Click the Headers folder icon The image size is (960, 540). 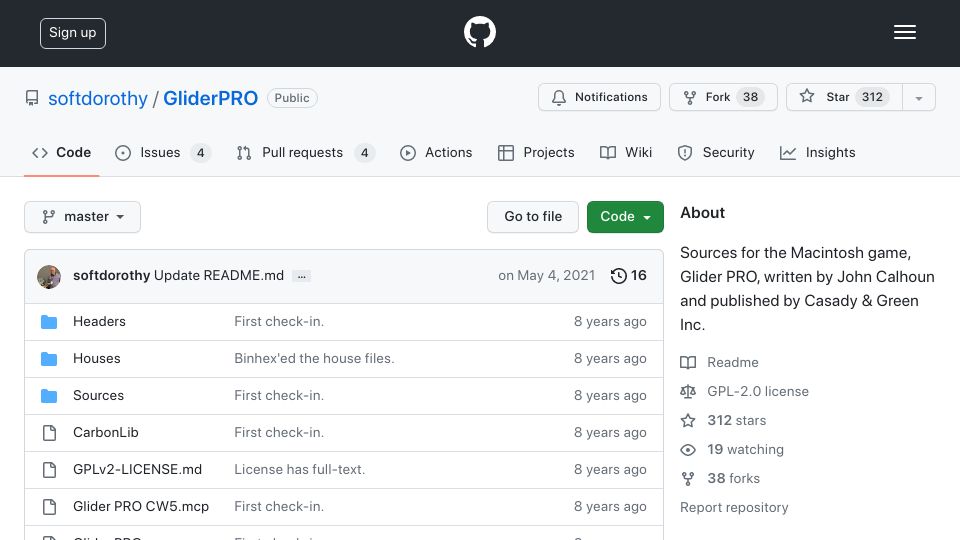click(x=49, y=321)
